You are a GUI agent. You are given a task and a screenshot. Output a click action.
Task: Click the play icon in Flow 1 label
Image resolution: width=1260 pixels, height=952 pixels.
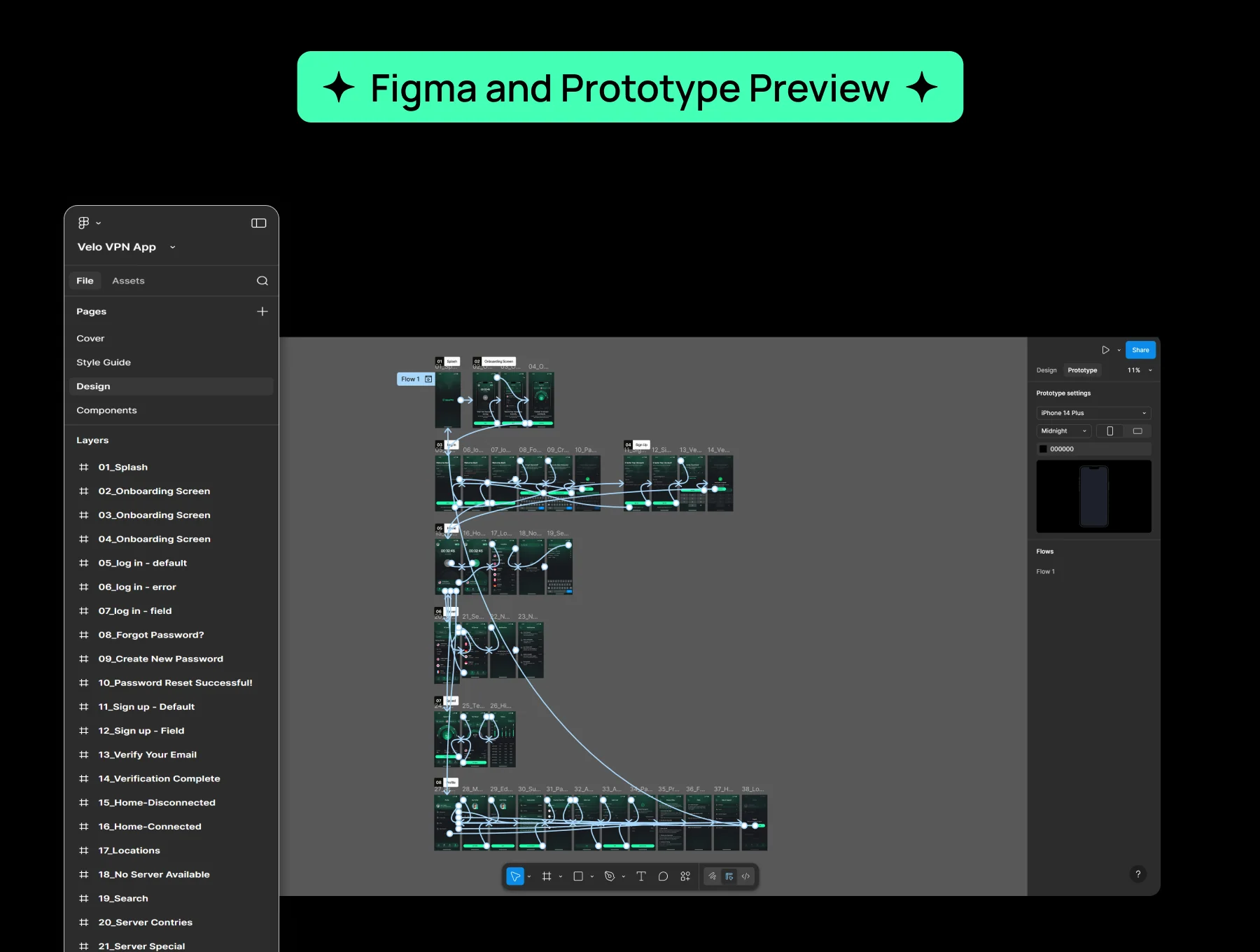point(428,379)
